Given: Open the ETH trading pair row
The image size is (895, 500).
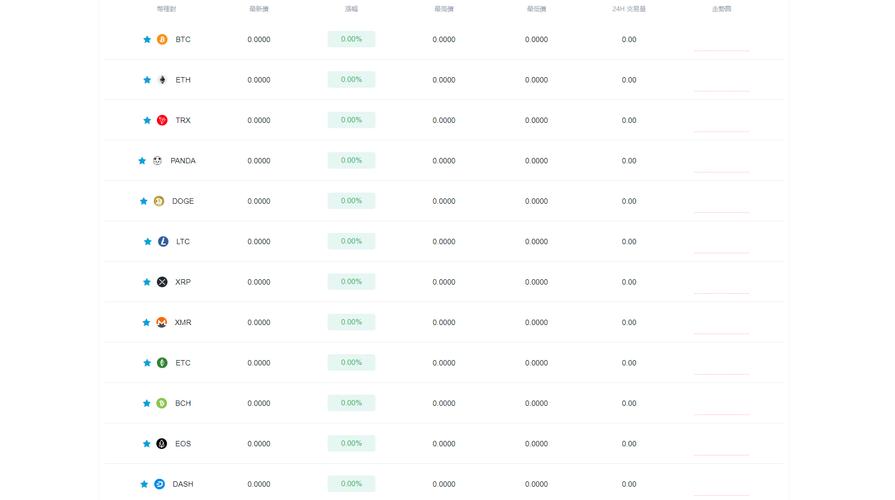Looking at the screenshot, I should click(x=444, y=80).
